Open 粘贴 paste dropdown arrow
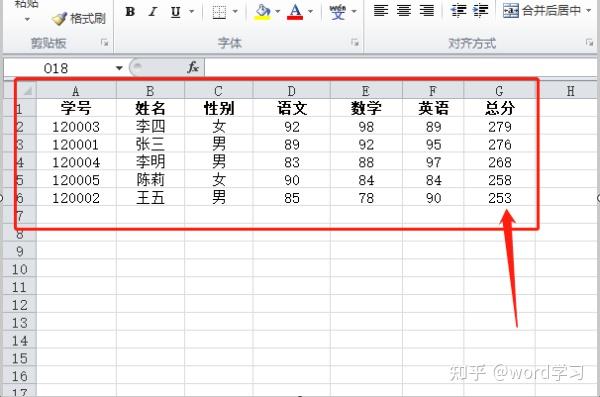 27,19
